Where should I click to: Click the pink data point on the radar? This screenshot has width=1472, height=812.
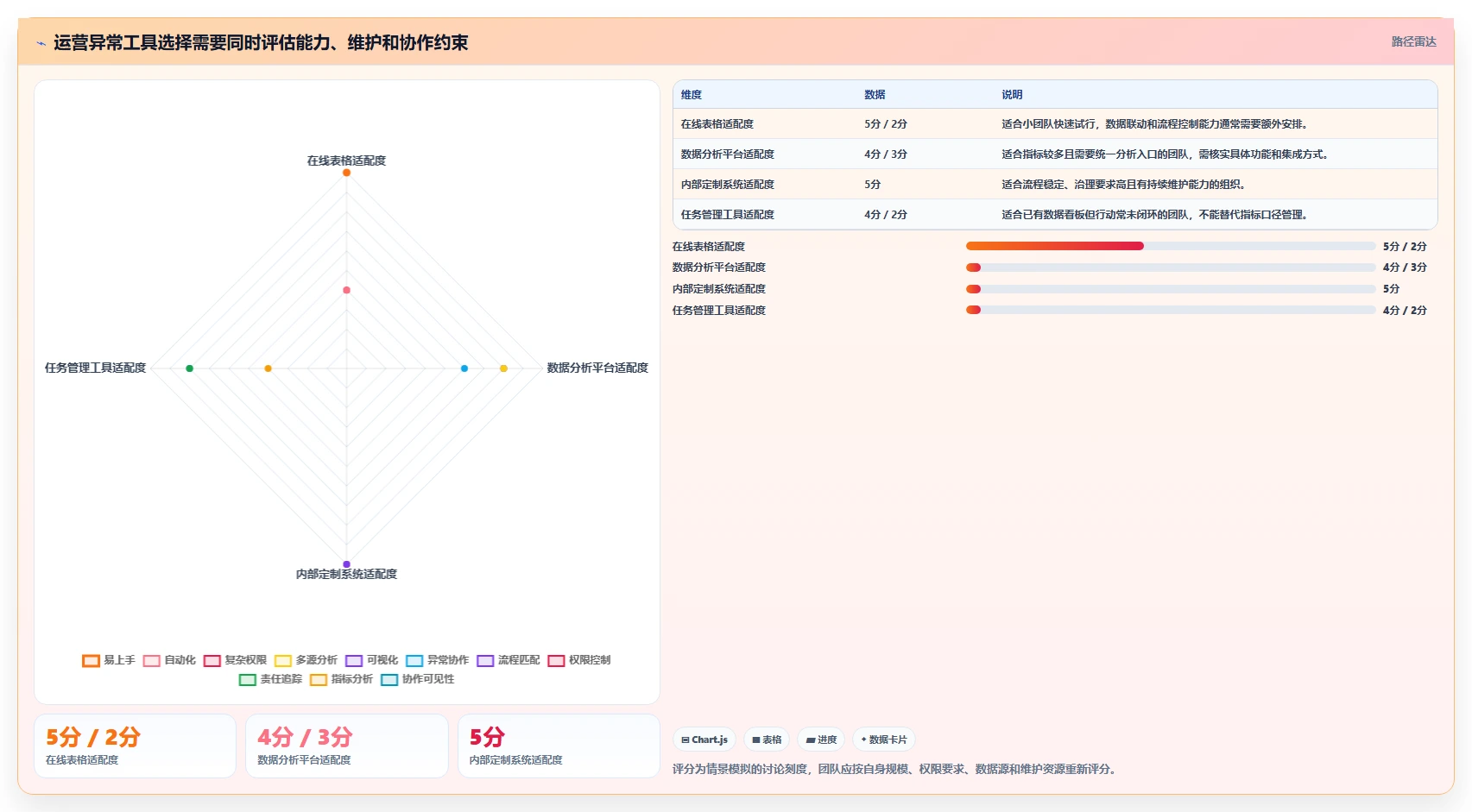346,290
